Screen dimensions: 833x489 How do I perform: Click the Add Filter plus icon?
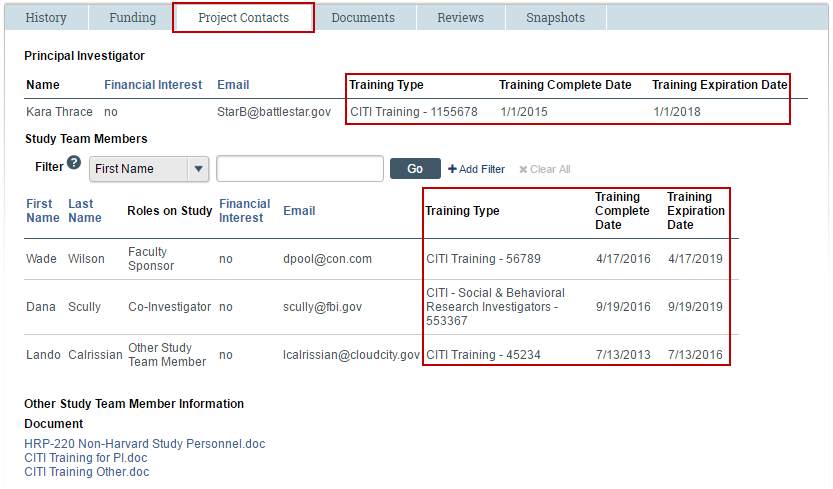452,169
